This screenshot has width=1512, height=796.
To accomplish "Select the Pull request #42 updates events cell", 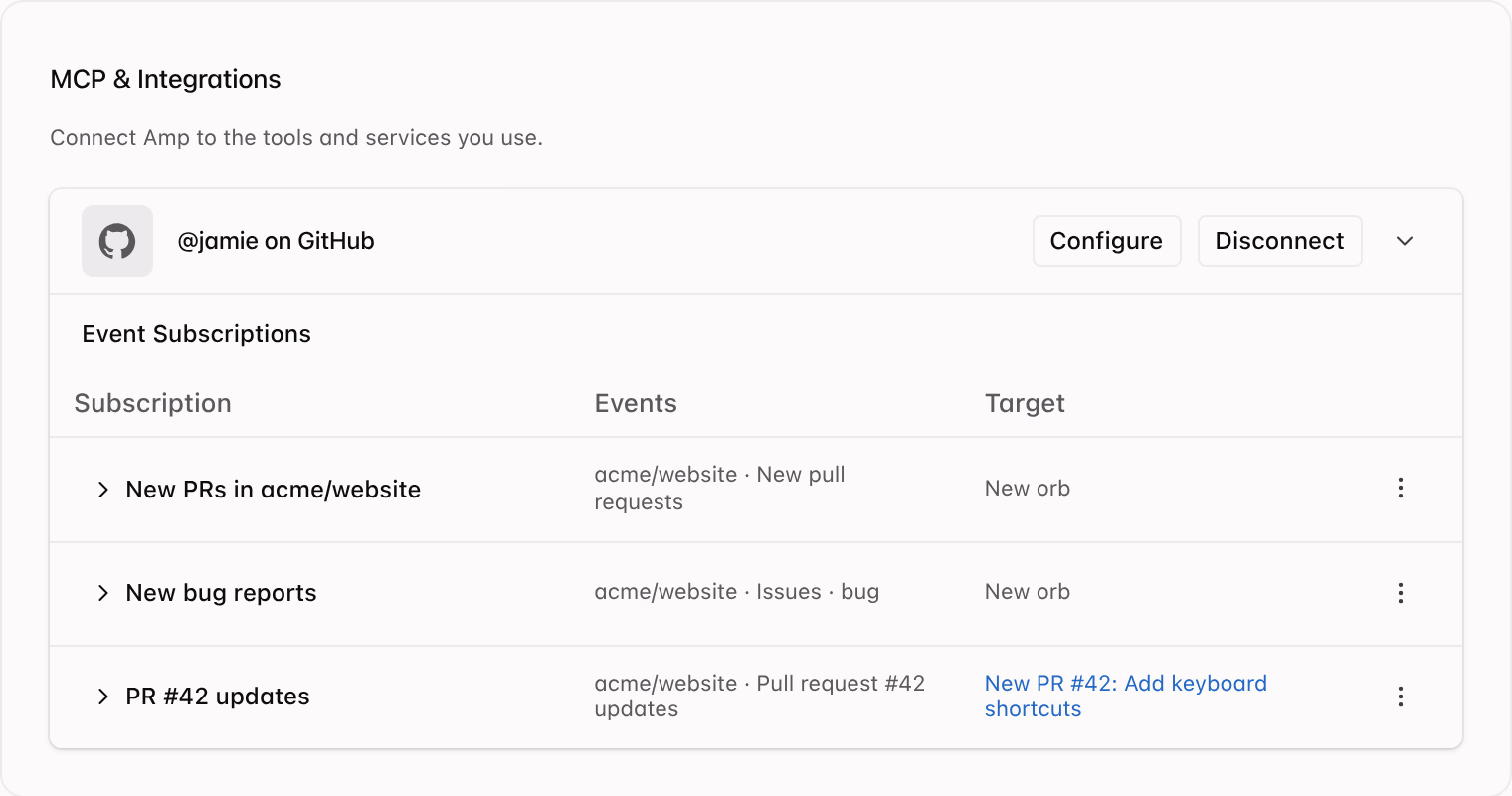I will 759,696.
